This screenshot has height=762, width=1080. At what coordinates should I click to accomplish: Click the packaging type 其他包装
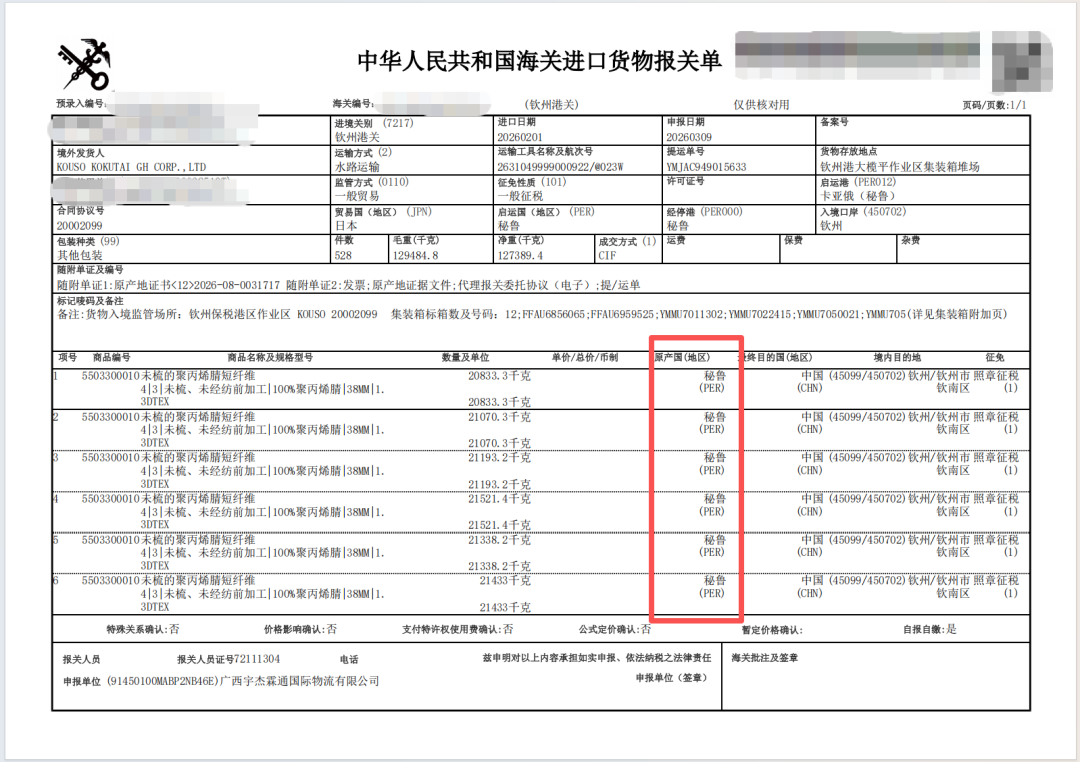pos(79,256)
